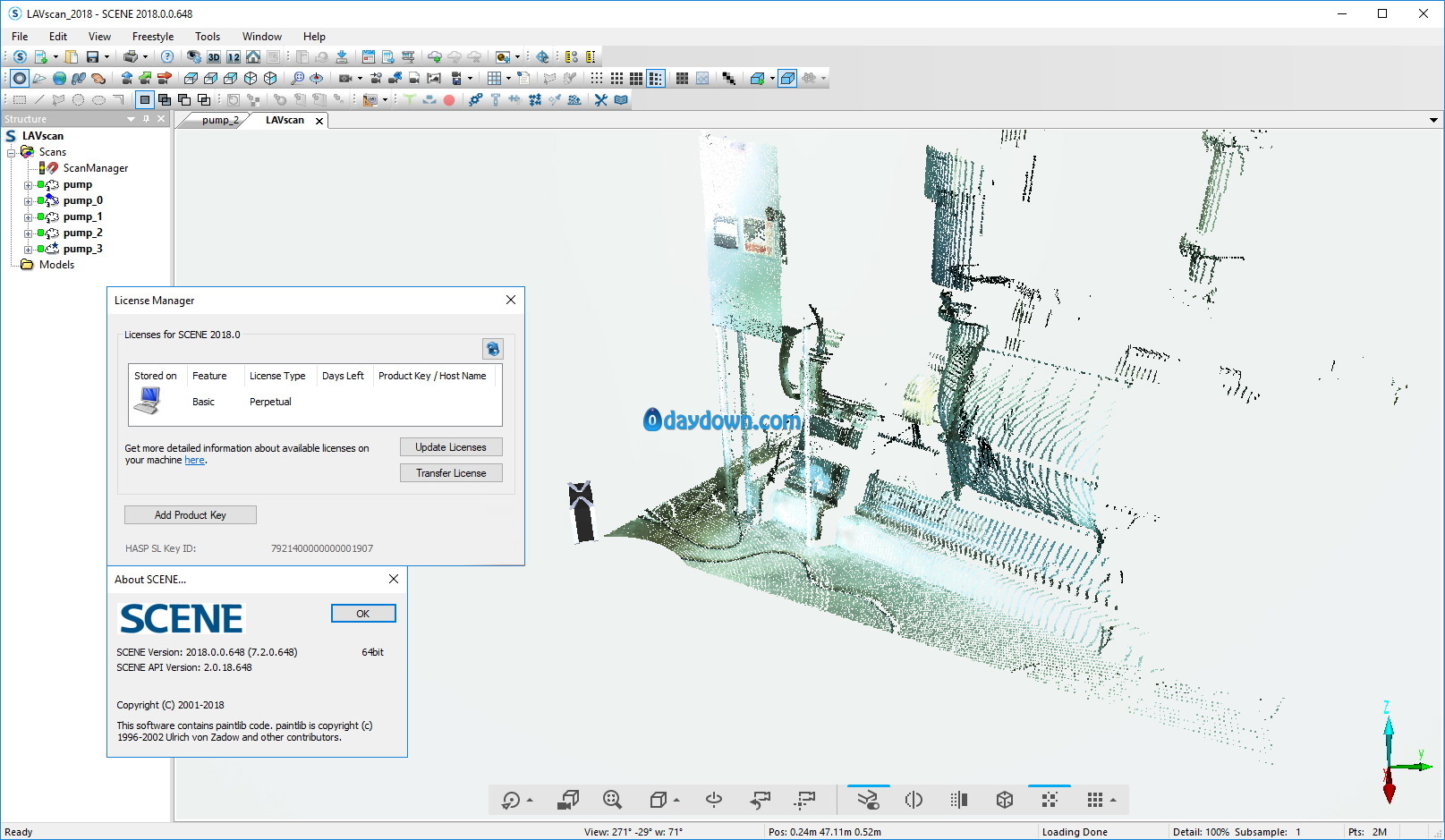Screen dimensions: 1445x840
Task: Close the LAVscan tab
Action: coord(319,121)
